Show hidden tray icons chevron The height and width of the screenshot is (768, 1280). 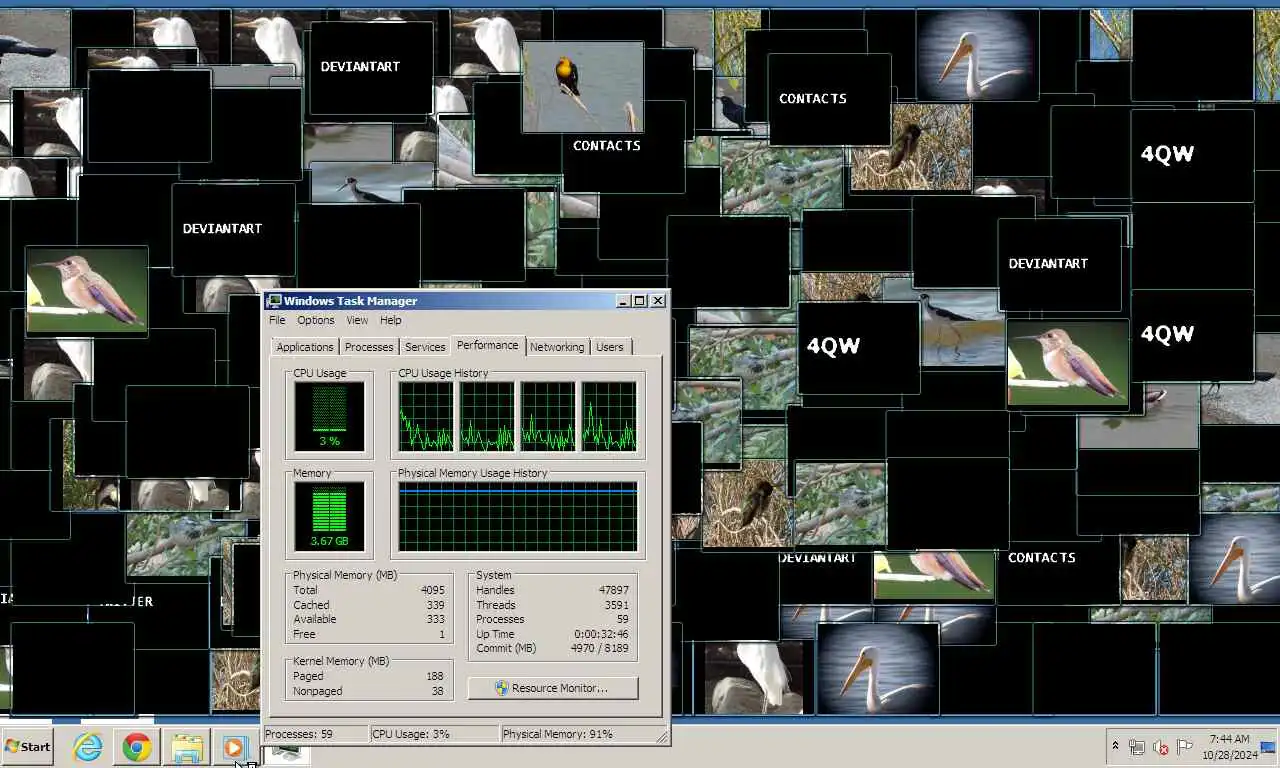coord(1115,747)
